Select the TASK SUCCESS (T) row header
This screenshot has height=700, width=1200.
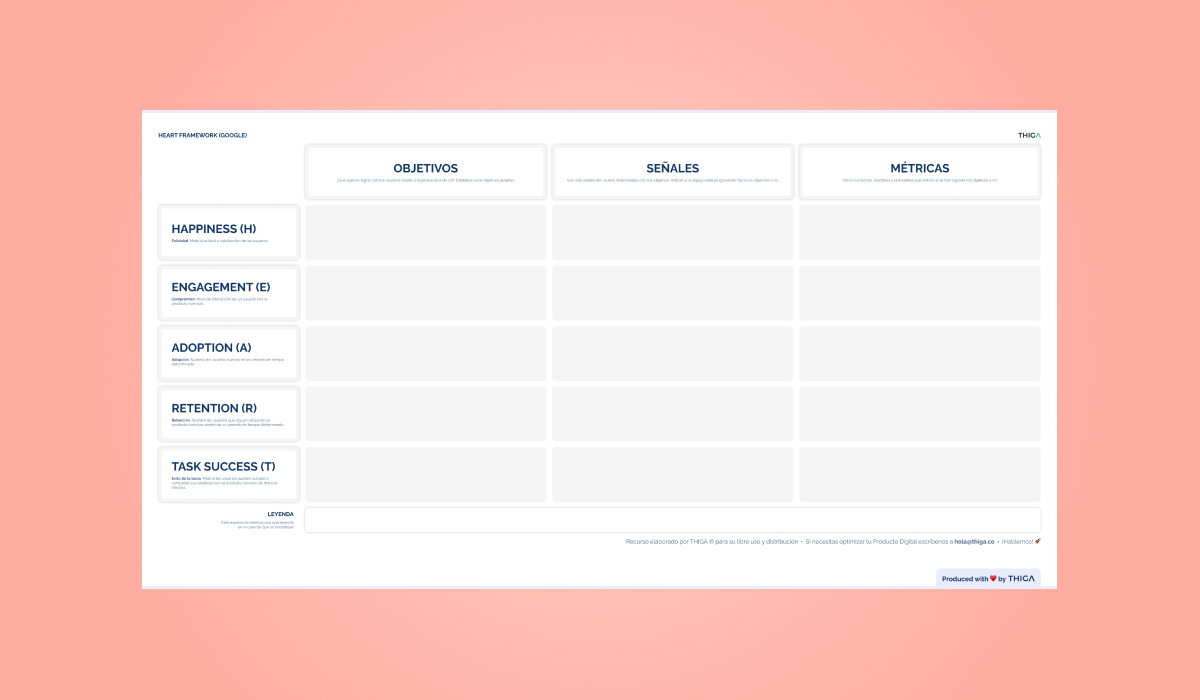(229, 474)
